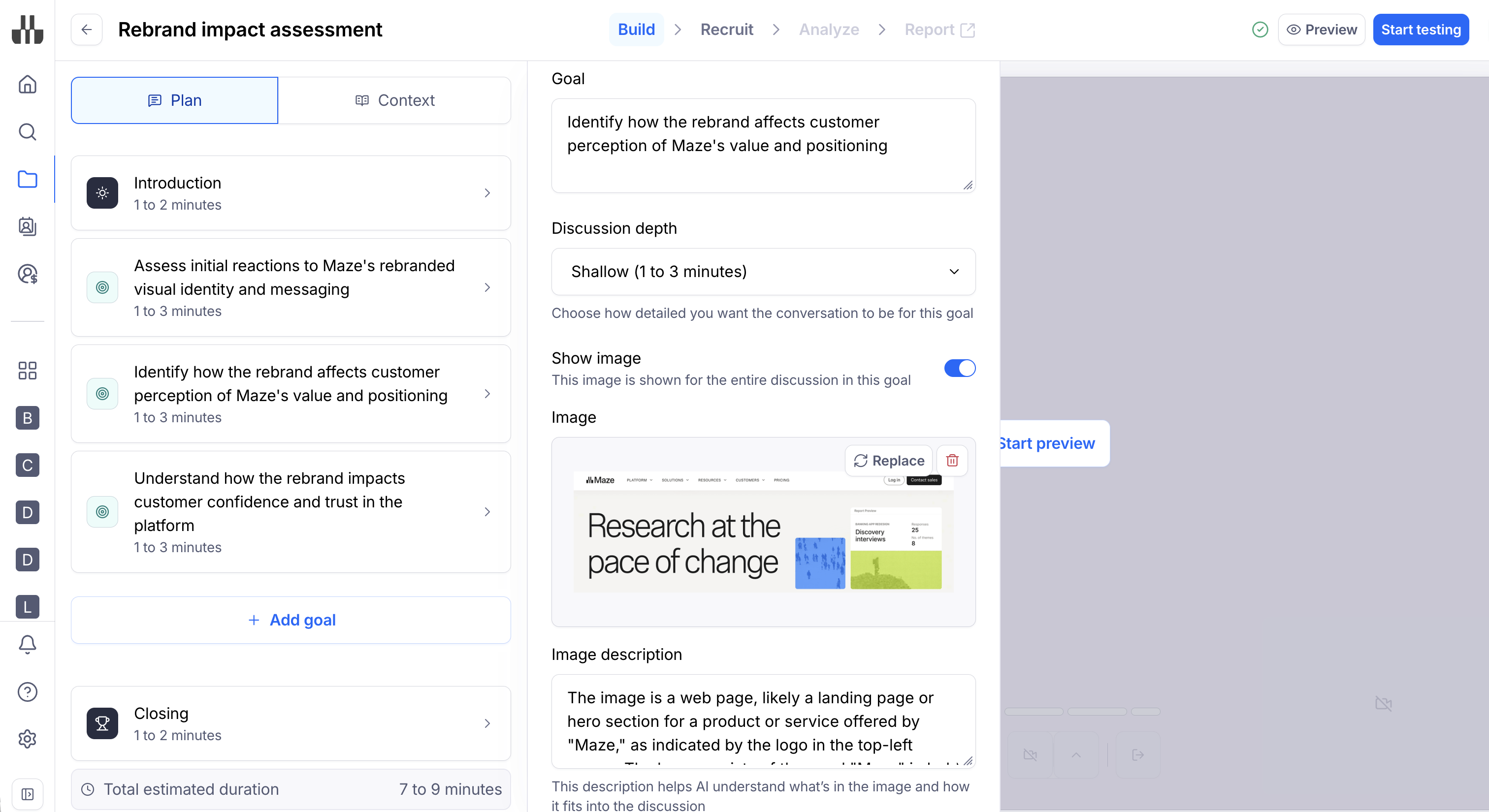Click Replace image button
The height and width of the screenshot is (812, 1489).
coord(888,460)
